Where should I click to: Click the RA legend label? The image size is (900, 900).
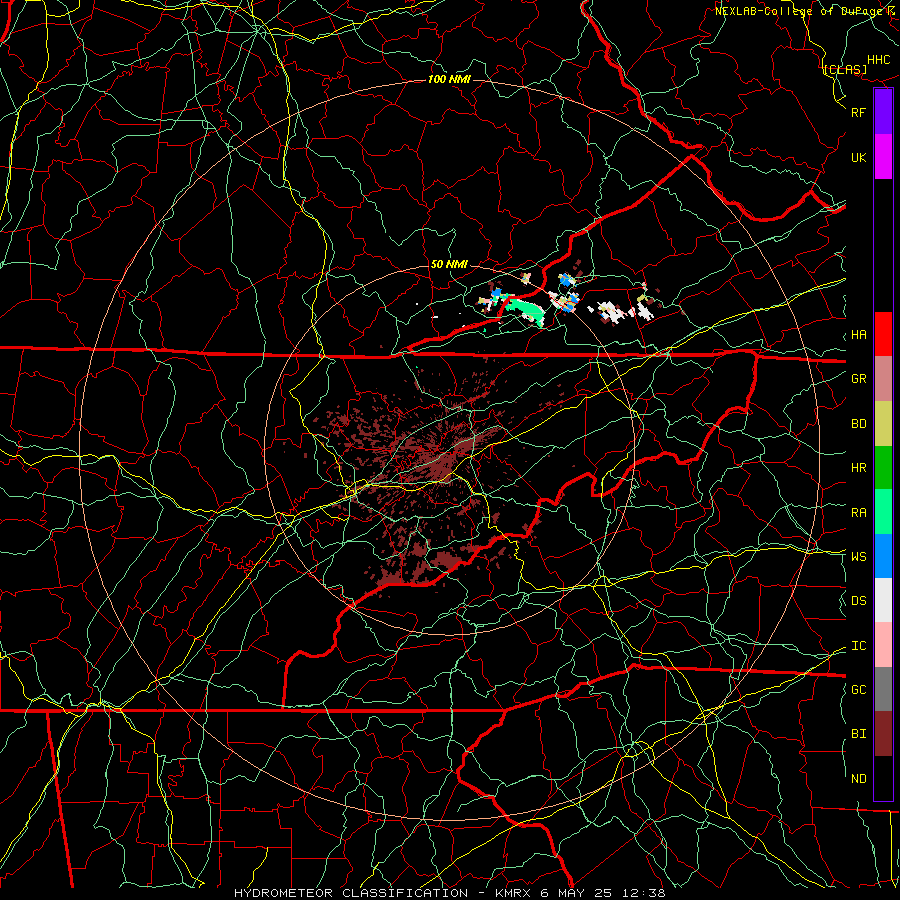(858, 513)
